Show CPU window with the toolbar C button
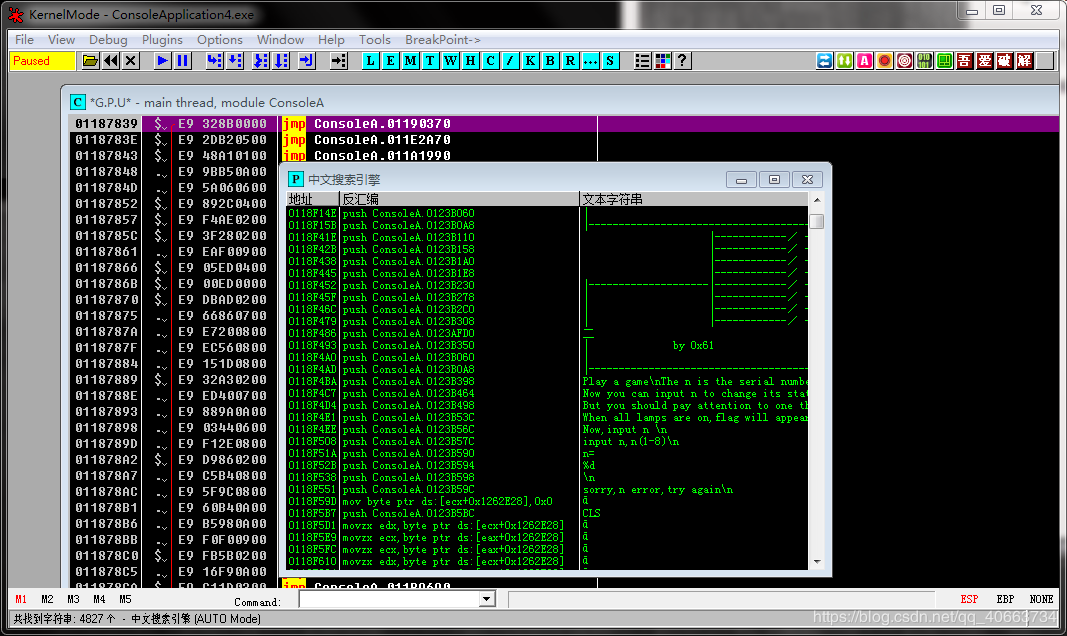This screenshot has width=1067, height=636. [x=490, y=61]
